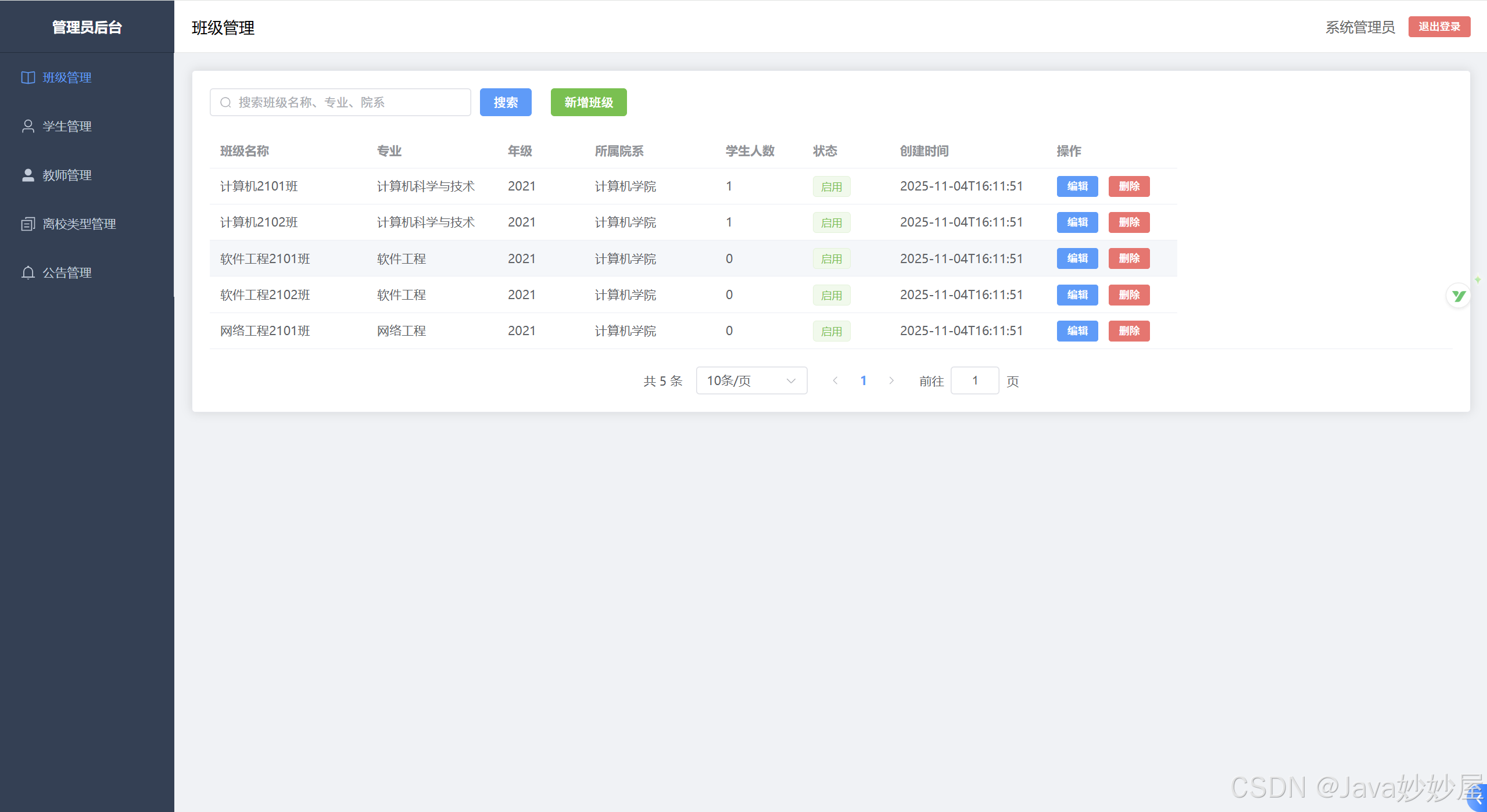Edit the 软件工程2101班 row
The height and width of the screenshot is (812, 1487).
click(1077, 258)
